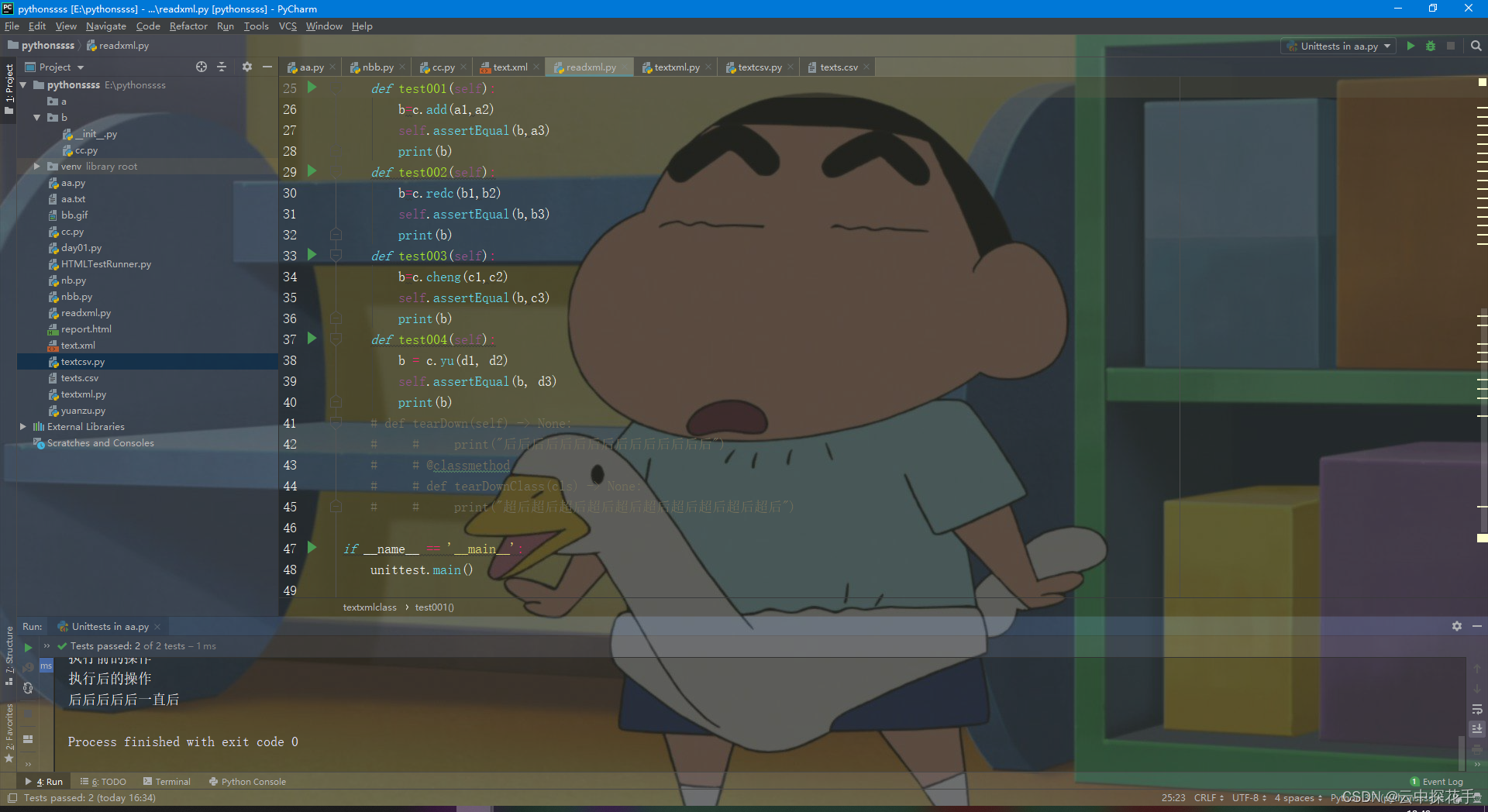The width and height of the screenshot is (1488, 812).
Task: Open Run tool window settings gear
Action: pyautogui.click(x=1456, y=626)
